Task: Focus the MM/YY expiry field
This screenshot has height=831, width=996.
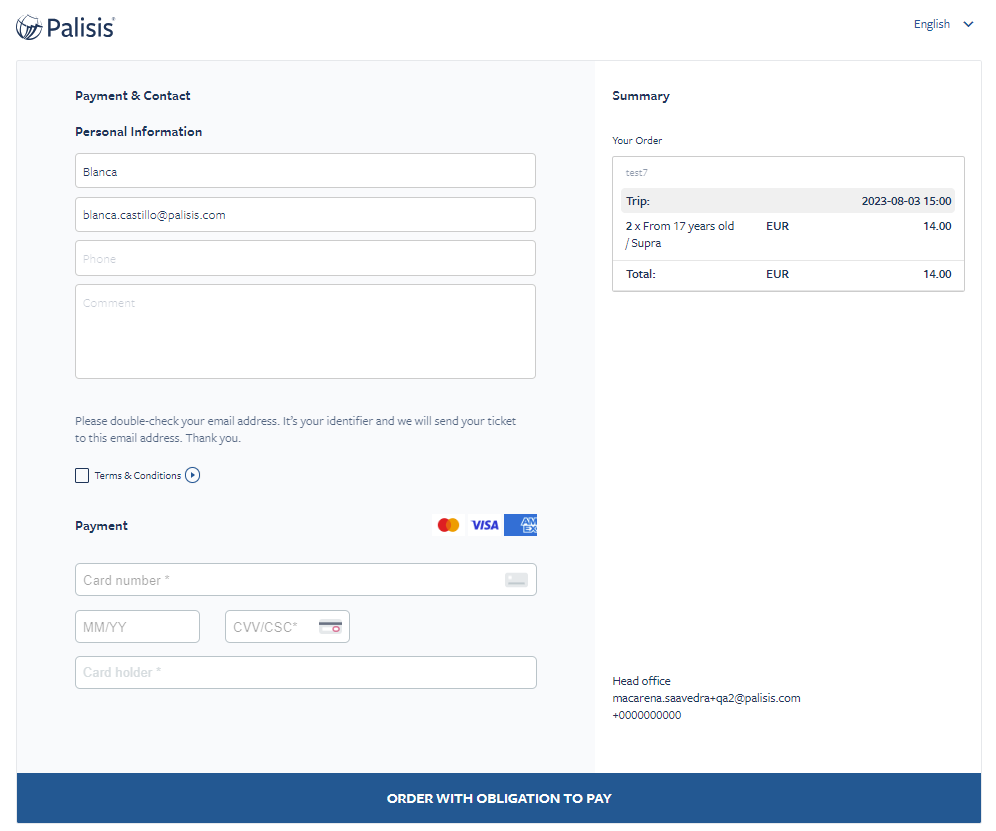Action: 137,626
